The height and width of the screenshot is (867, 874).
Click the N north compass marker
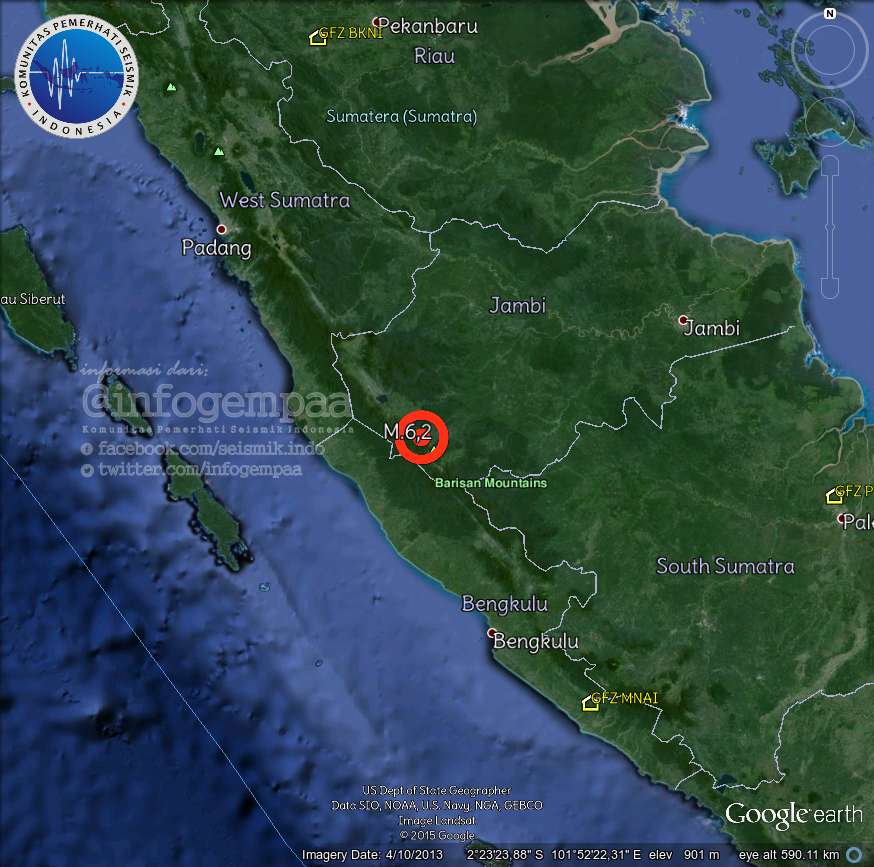829,13
